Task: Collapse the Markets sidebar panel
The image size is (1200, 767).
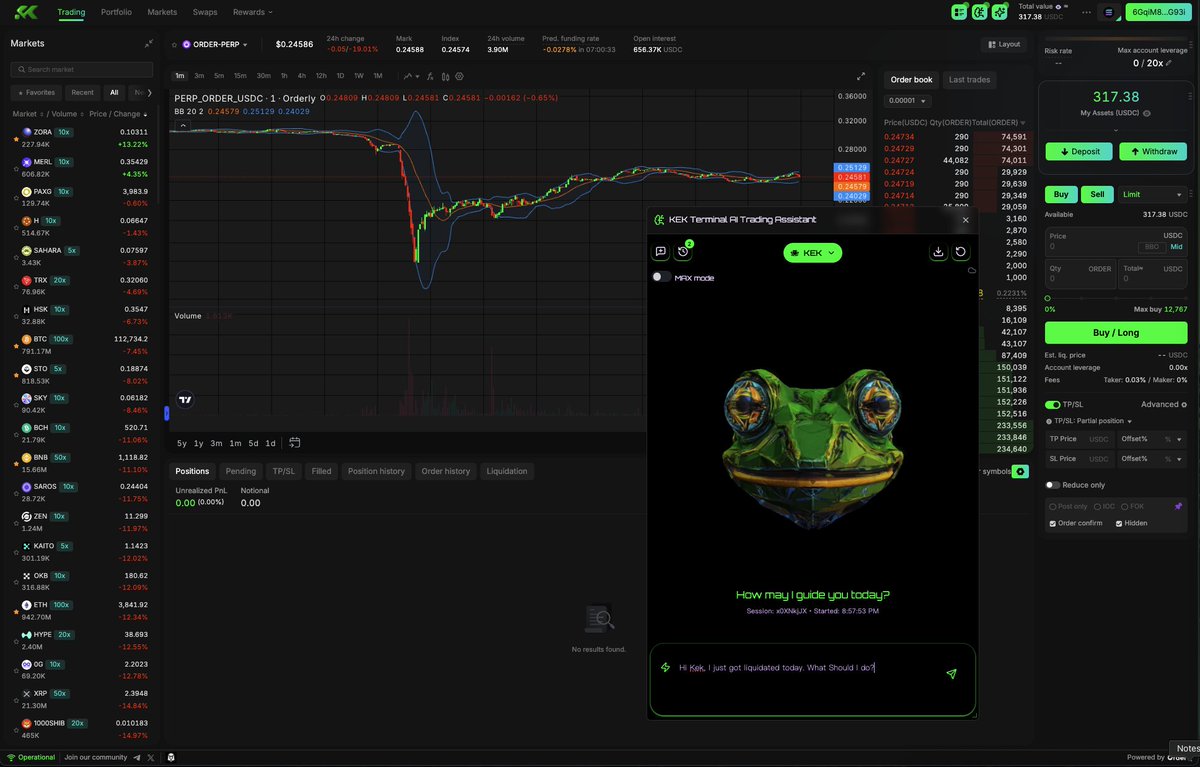Action: point(149,43)
